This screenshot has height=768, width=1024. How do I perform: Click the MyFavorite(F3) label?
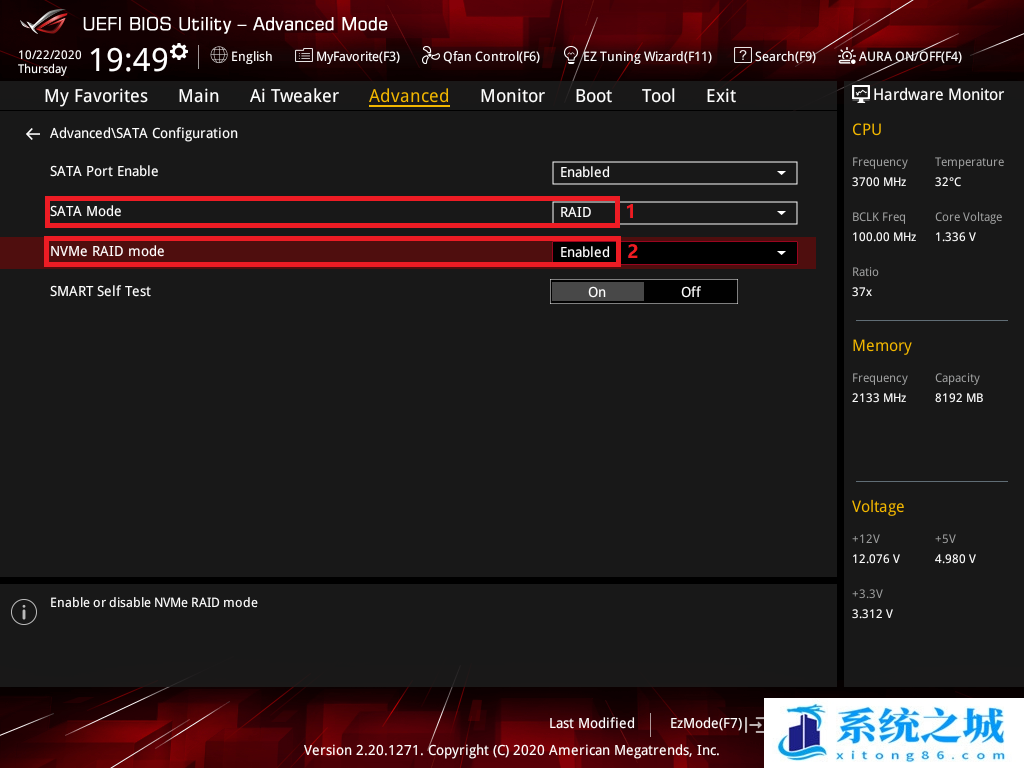(x=358, y=56)
